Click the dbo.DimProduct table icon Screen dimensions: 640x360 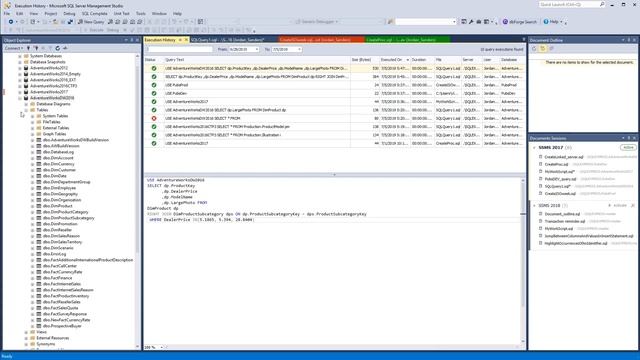39,206
